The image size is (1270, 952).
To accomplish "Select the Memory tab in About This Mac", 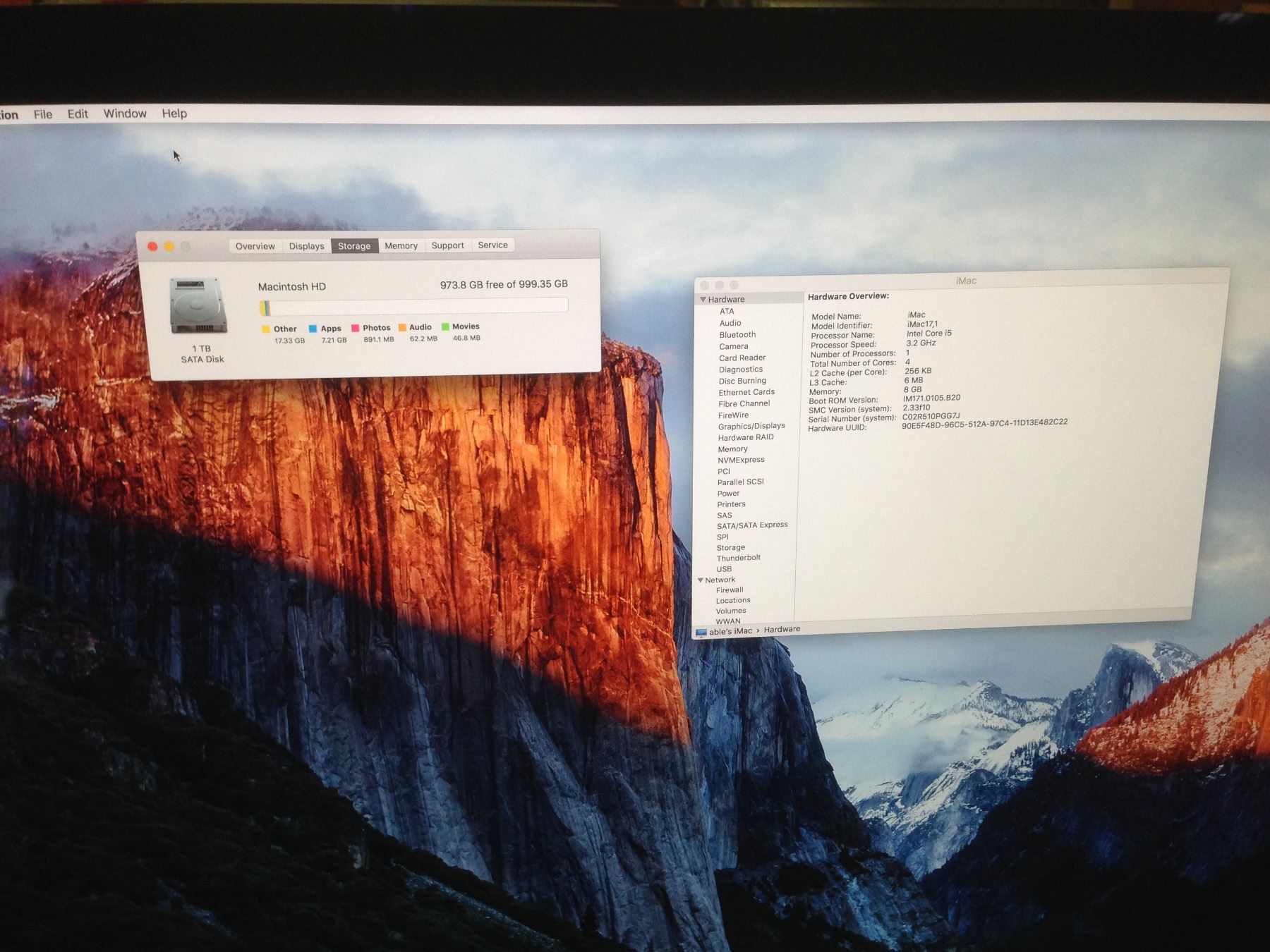I will 401,245.
